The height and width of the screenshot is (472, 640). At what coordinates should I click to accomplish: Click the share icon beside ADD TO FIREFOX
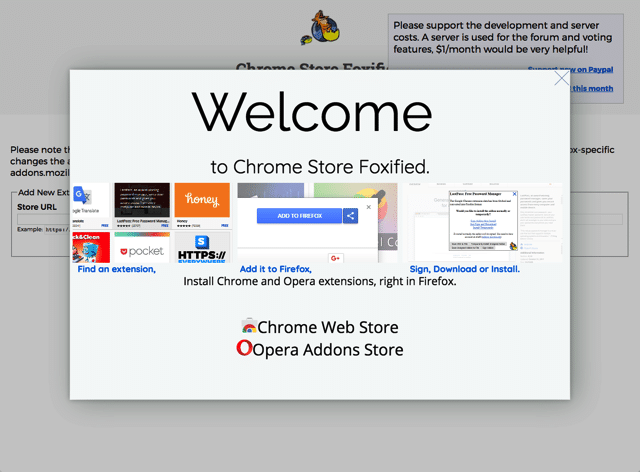[350, 216]
